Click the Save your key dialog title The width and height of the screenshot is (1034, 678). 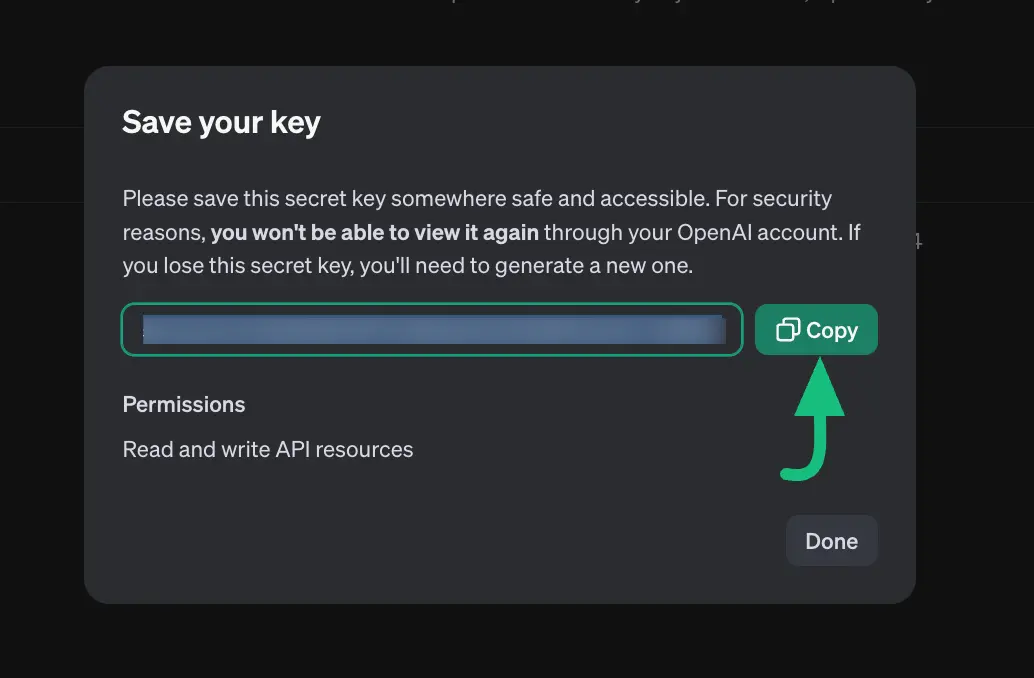(x=221, y=121)
